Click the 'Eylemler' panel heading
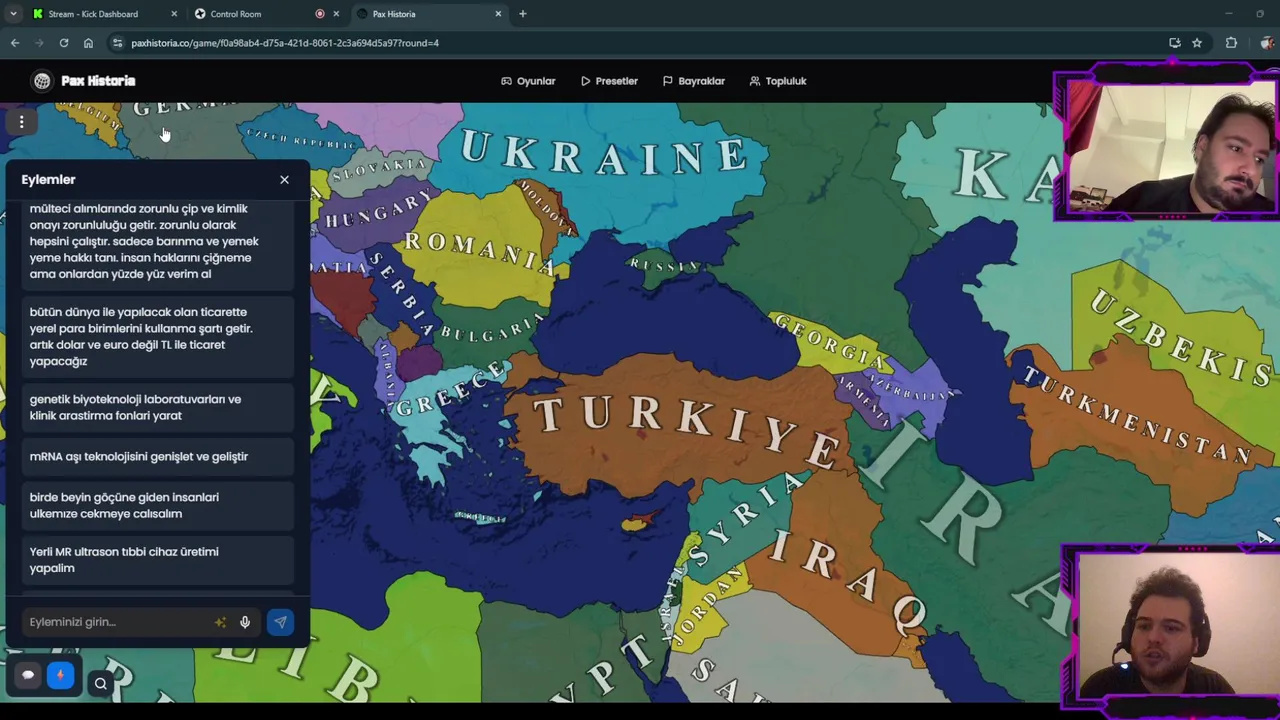Screen dimensions: 1280x720 point(48,180)
